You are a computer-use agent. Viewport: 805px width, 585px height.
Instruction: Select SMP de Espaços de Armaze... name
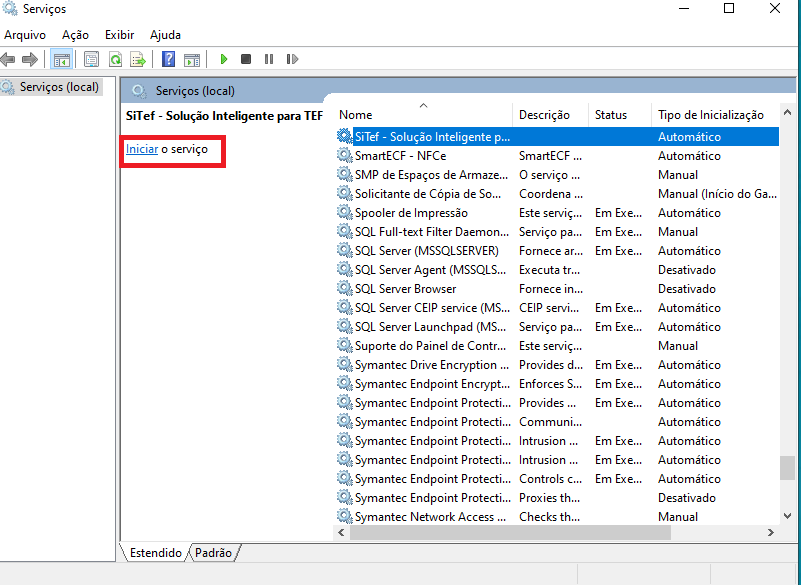point(431,175)
